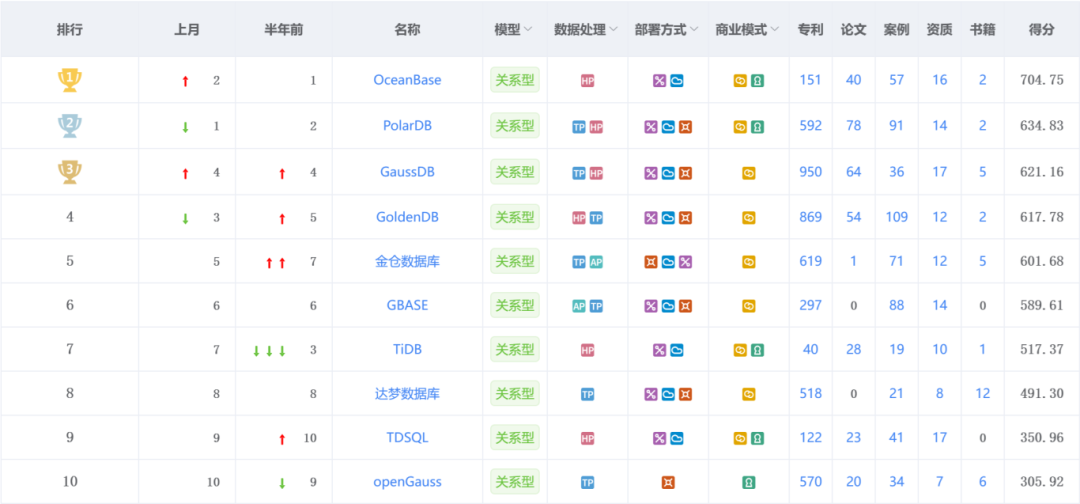The image size is (1080, 504).
Task: Click the 关系型 tag in openGauss row
Action: pos(515,481)
